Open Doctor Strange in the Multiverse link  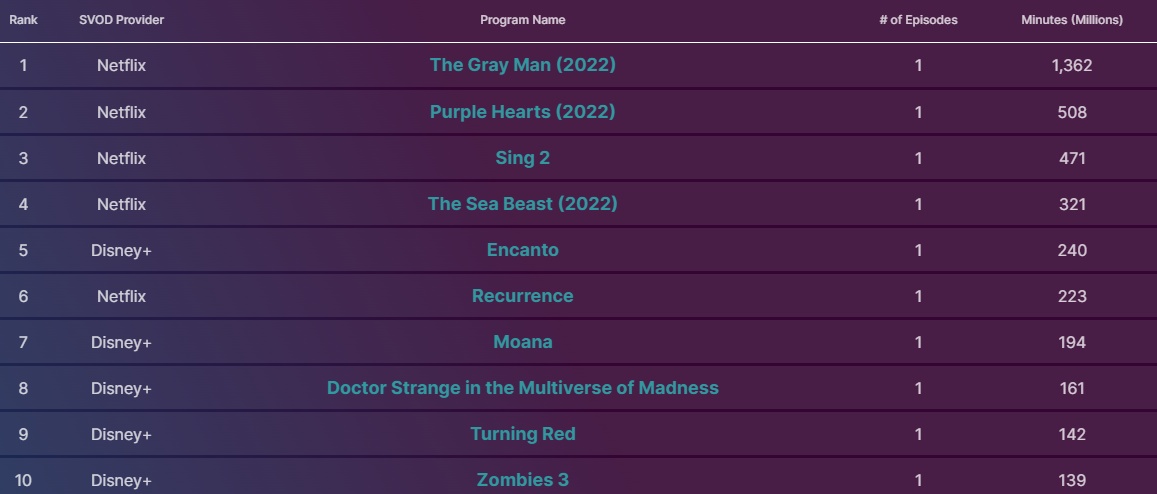click(522, 388)
